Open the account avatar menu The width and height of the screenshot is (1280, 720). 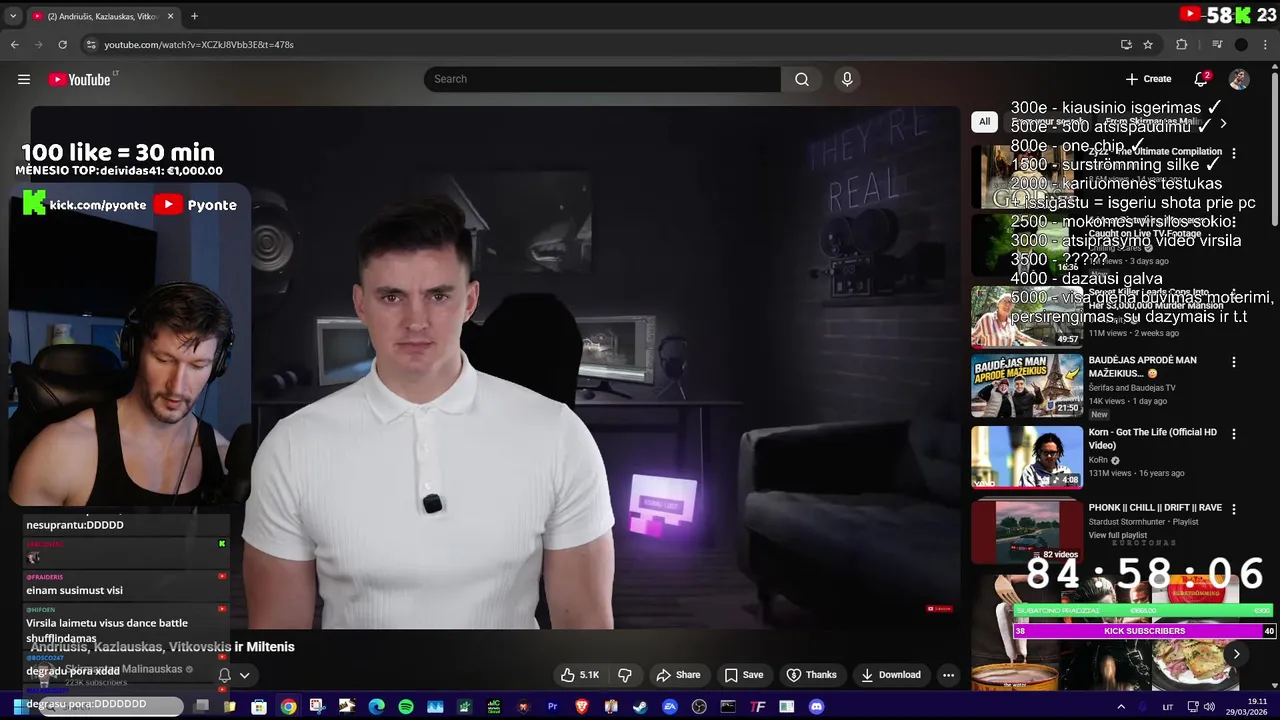1239,79
